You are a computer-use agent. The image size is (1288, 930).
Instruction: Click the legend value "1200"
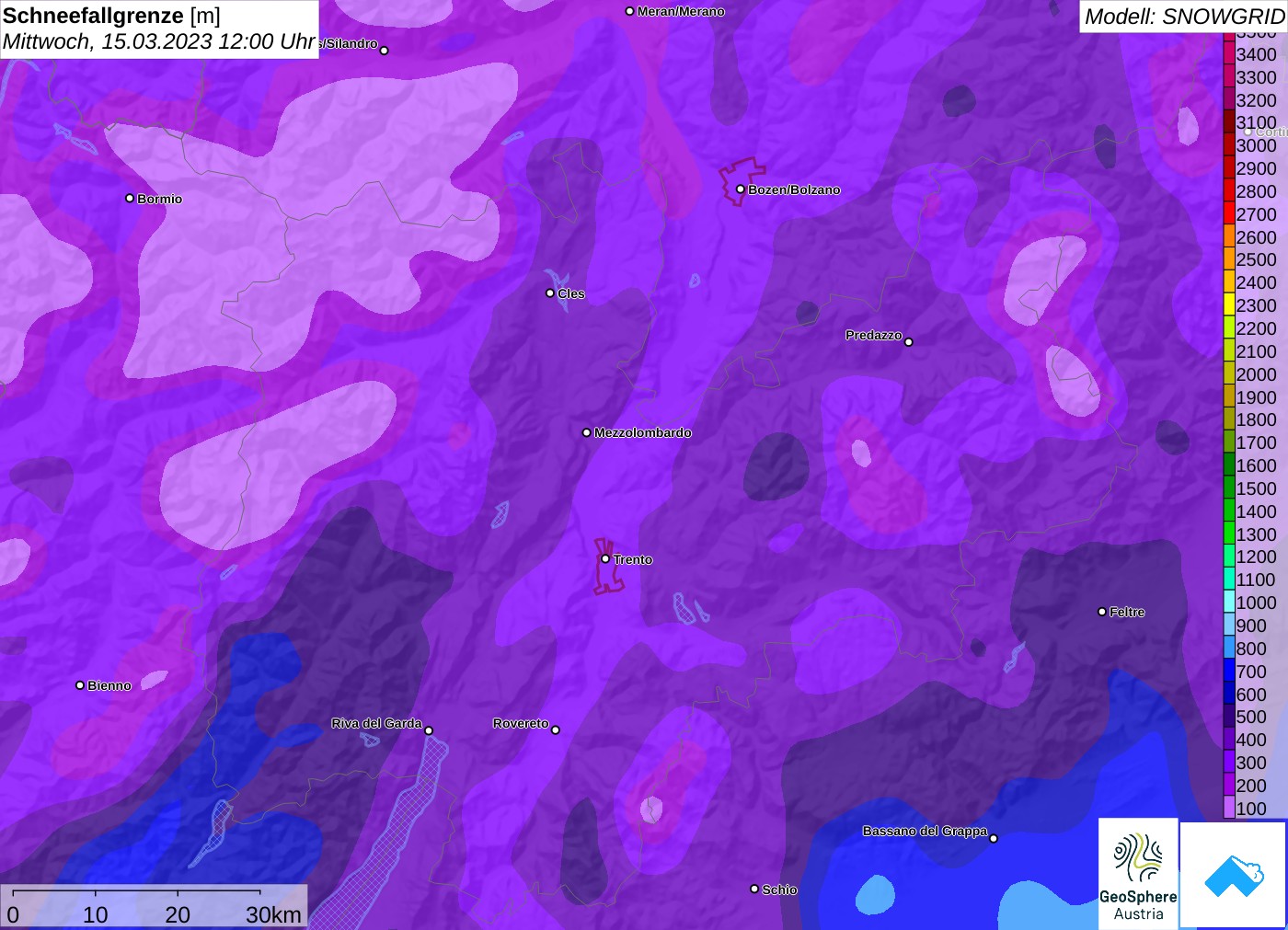[x=1256, y=557]
